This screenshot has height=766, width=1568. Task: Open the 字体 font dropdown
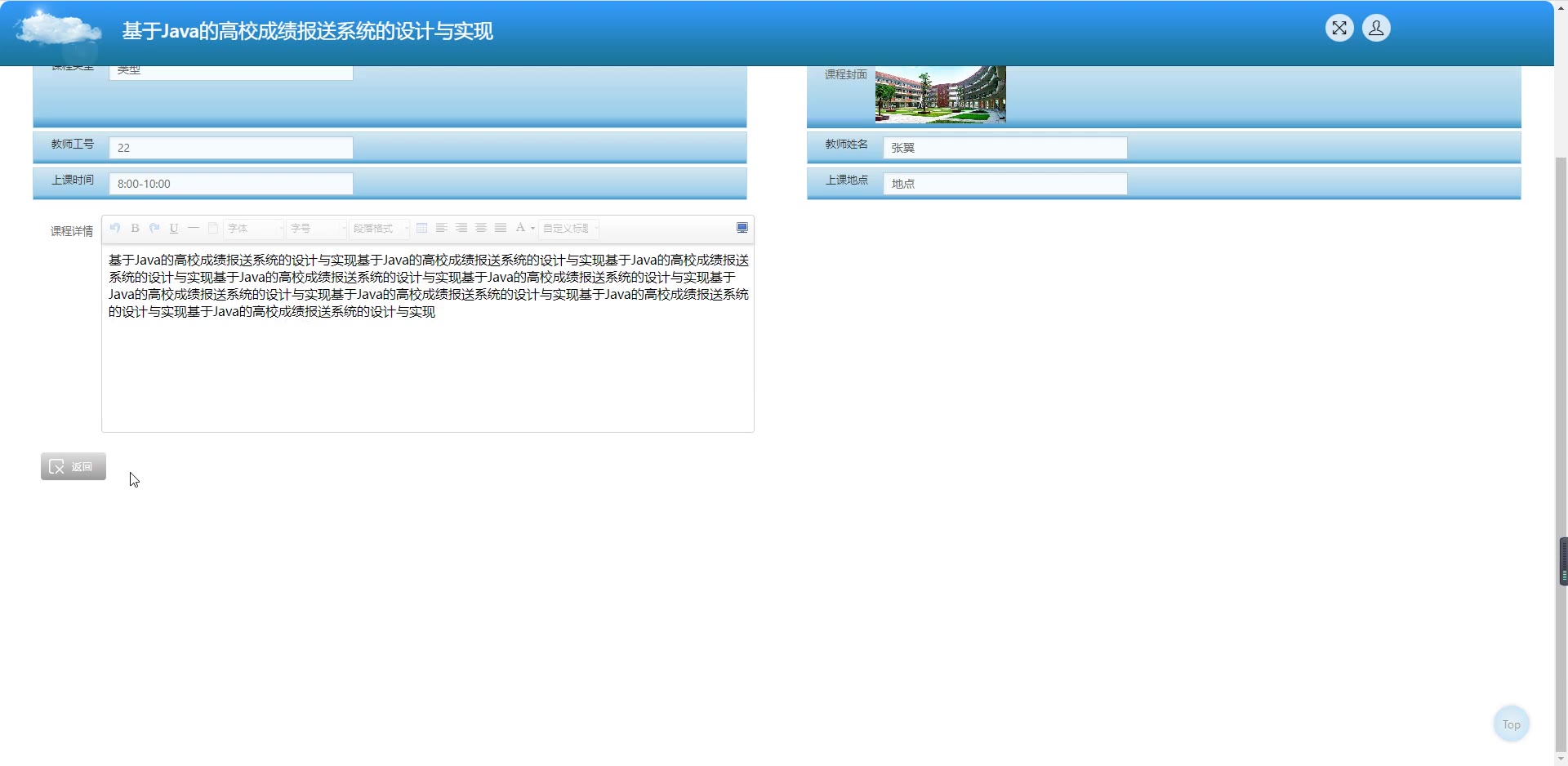254,229
